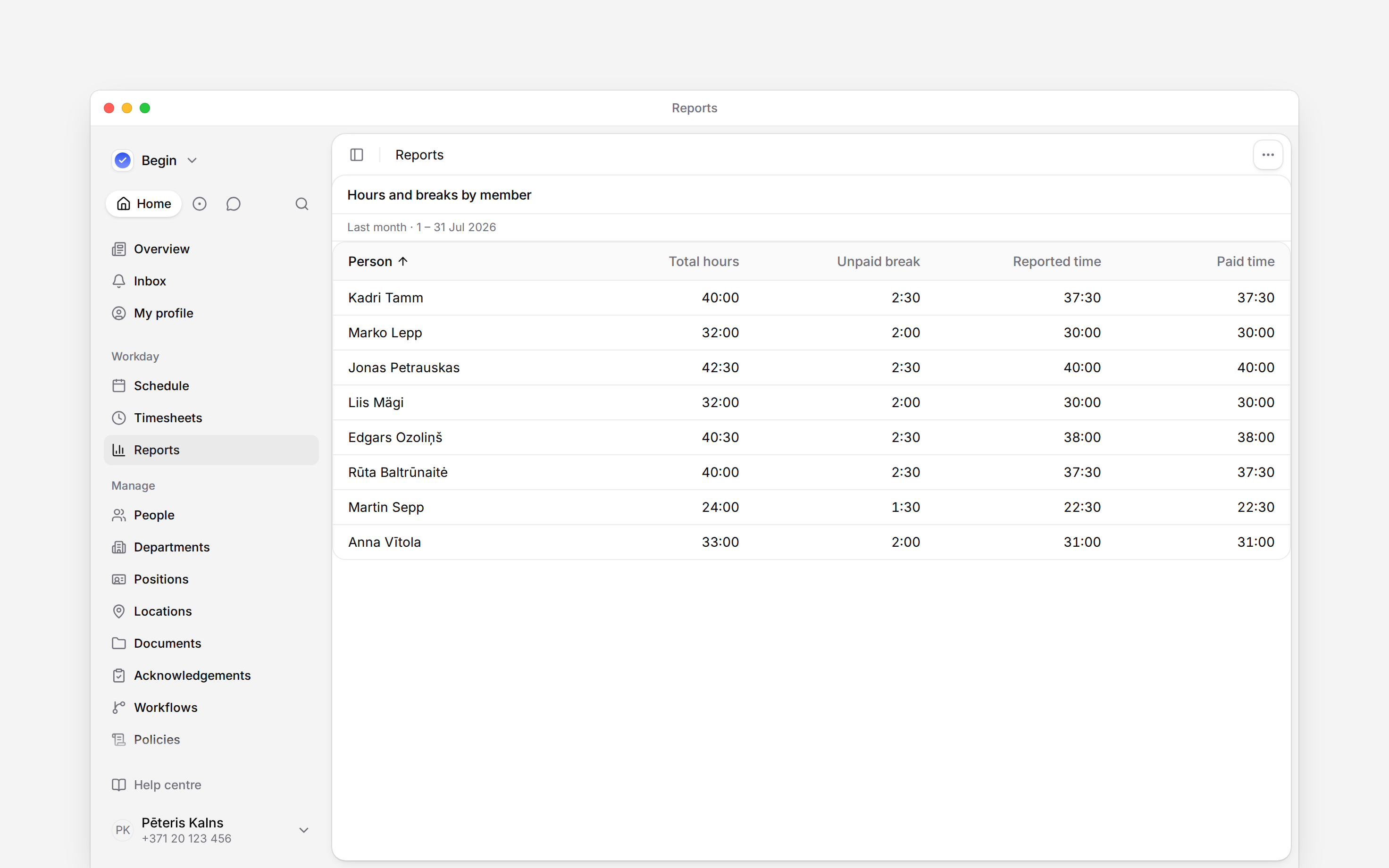Sort by the Person column header
This screenshot has width=1389, height=868.
pos(377,262)
